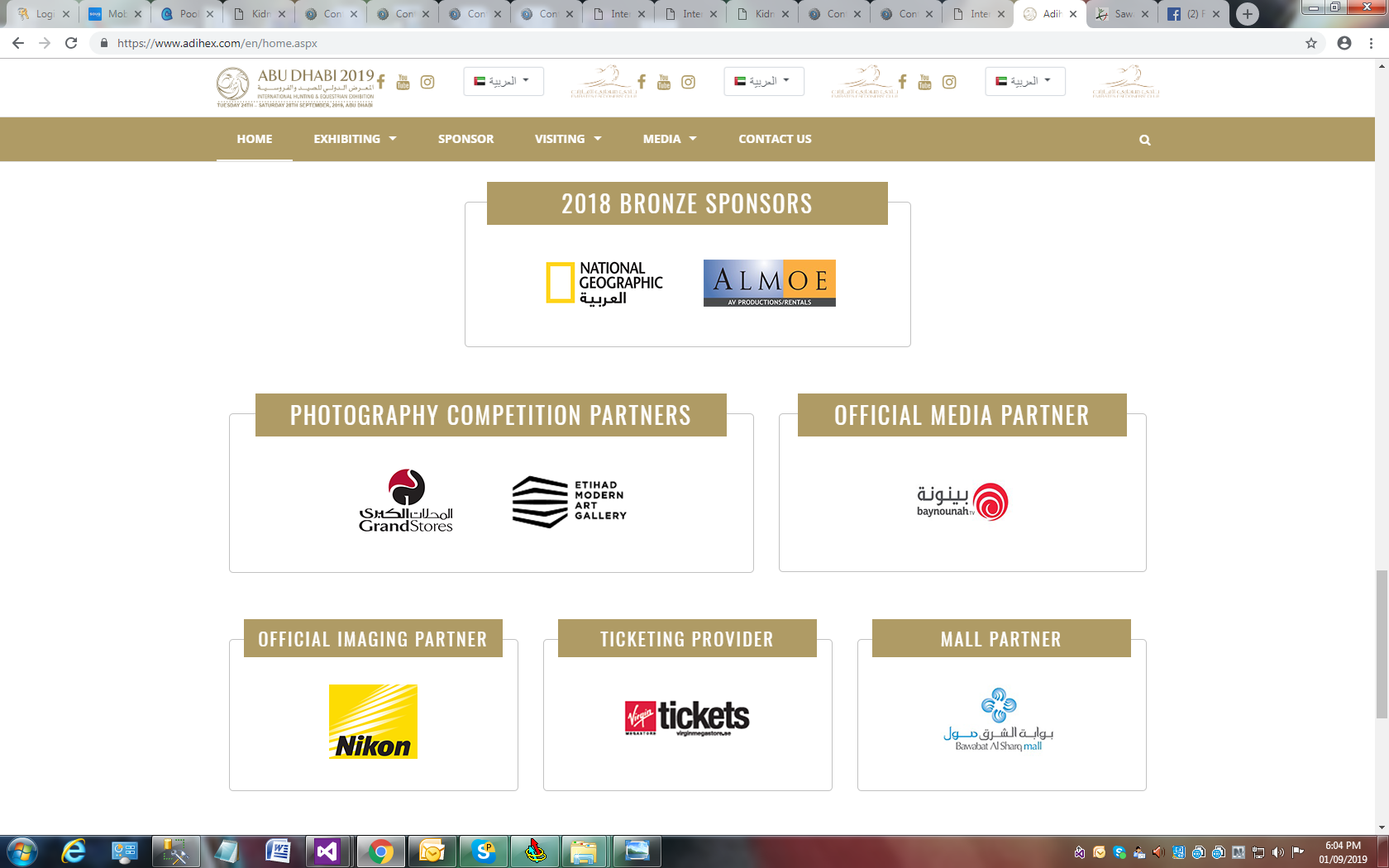The image size is (1389, 868).
Task: Click the page vertical scrollbar thumb
Action: pos(1382,644)
